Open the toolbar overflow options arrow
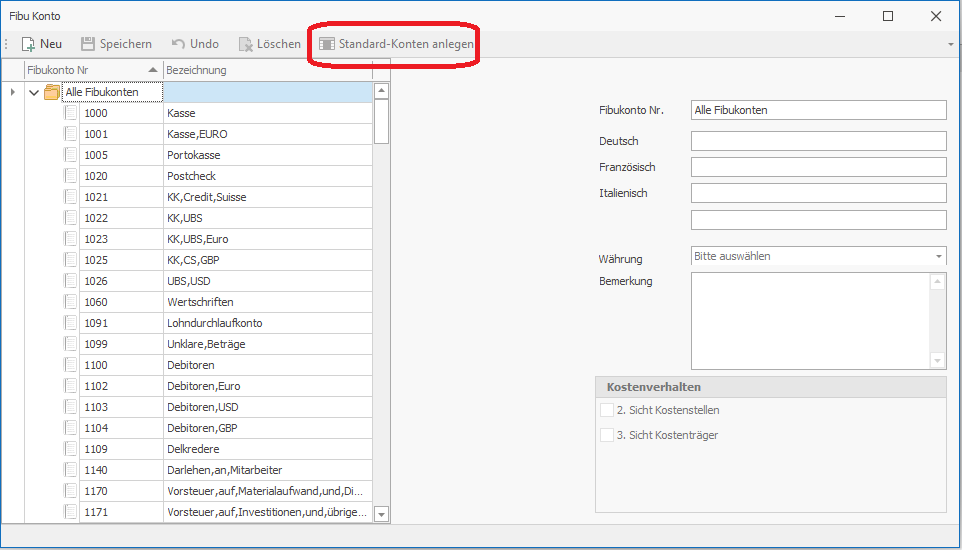 tap(950, 44)
